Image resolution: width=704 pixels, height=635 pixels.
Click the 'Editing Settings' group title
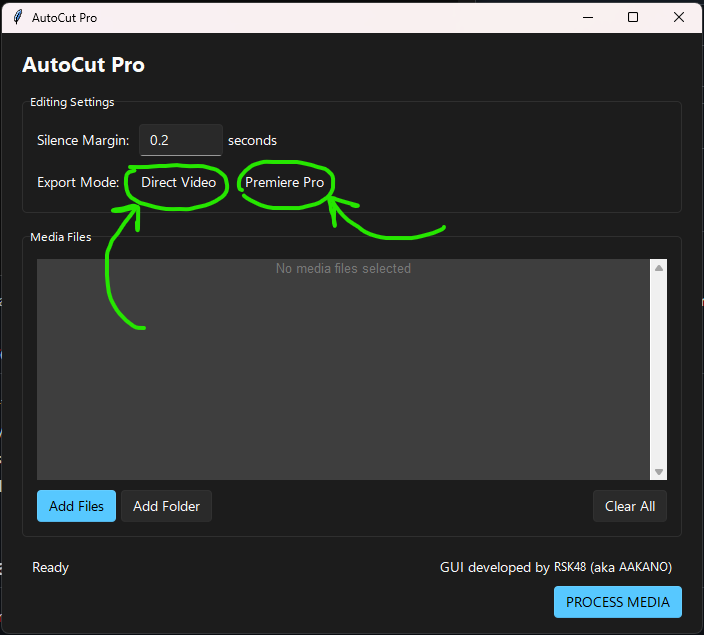[x=72, y=102]
